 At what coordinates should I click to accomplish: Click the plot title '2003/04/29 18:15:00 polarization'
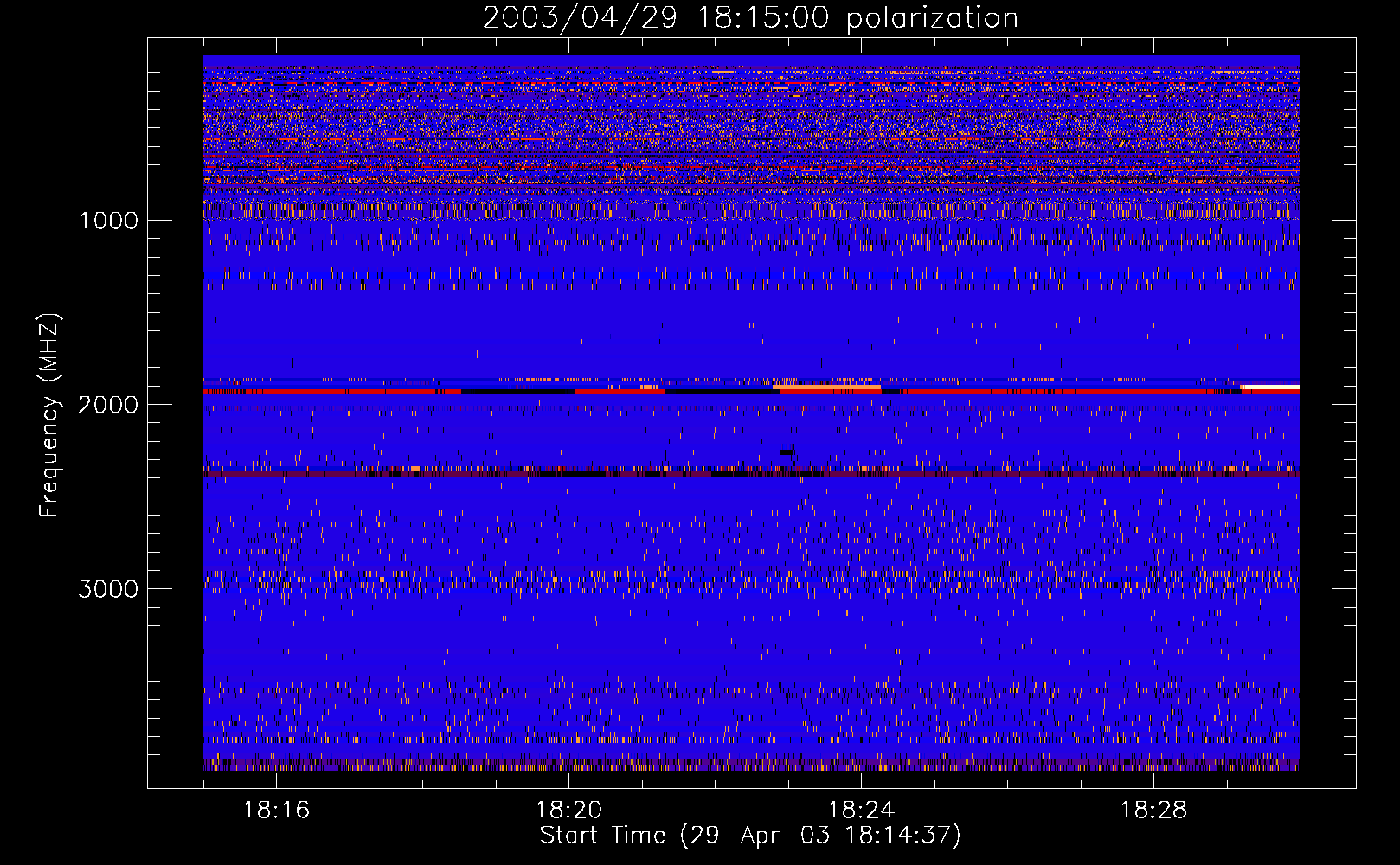[750, 18]
